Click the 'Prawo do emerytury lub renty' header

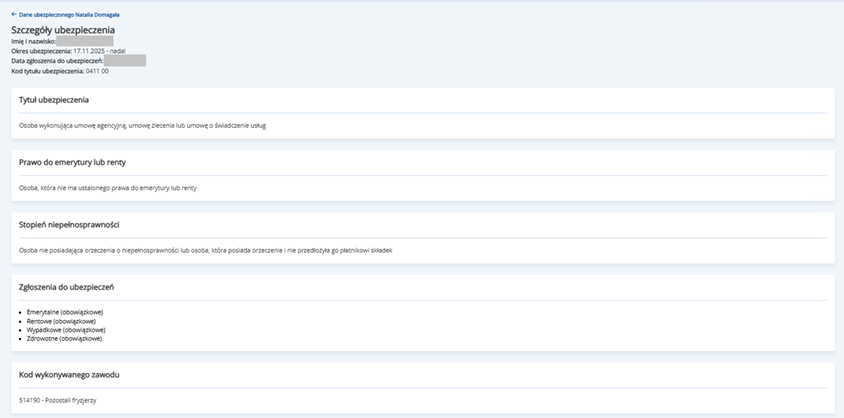coord(72,162)
